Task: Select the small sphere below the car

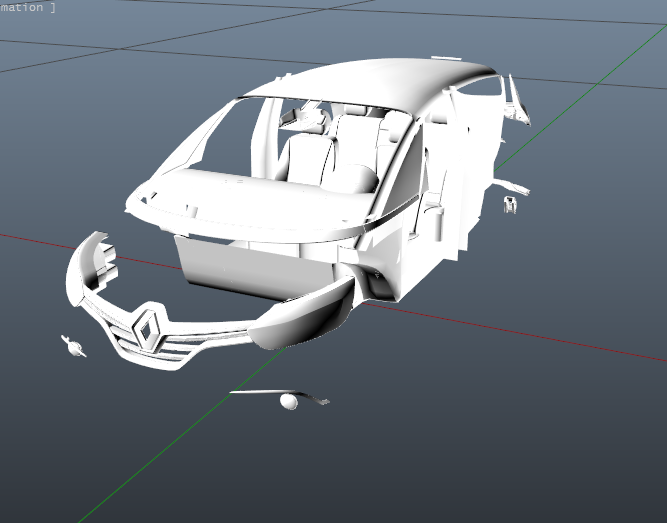Action: pyautogui.click(x=289, y=402)
